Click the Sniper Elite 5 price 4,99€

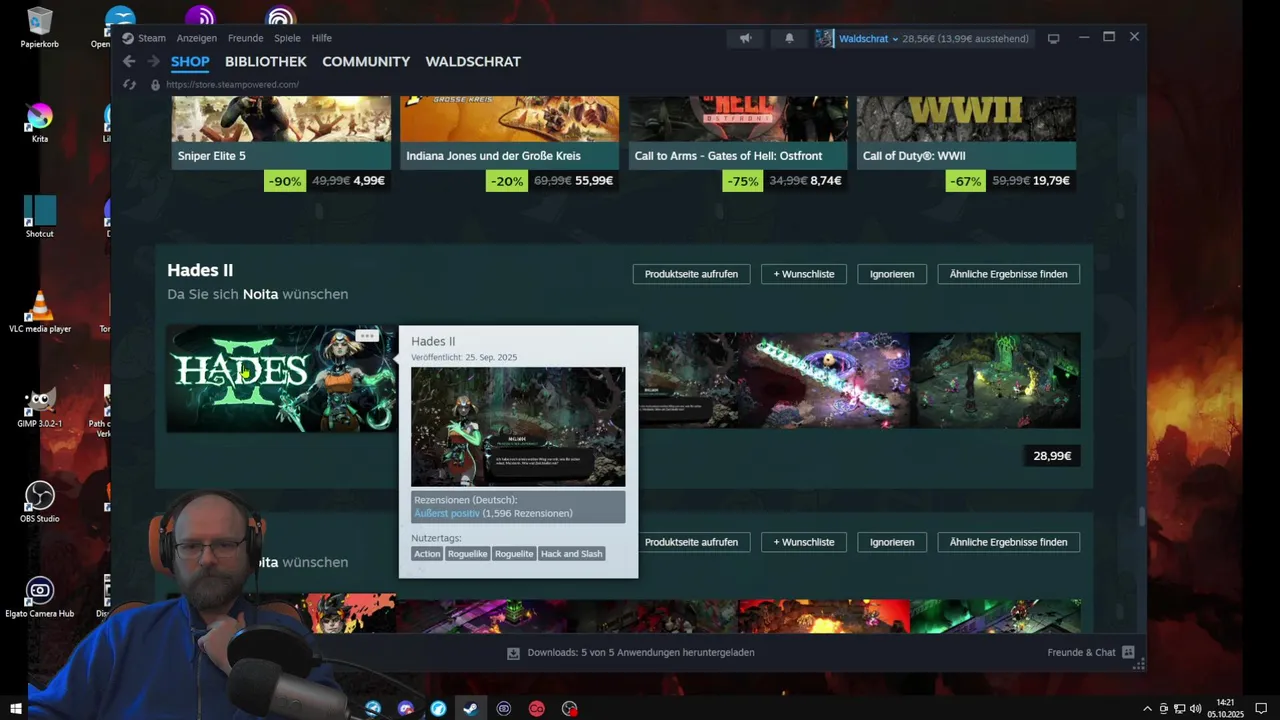coord(368,181)
